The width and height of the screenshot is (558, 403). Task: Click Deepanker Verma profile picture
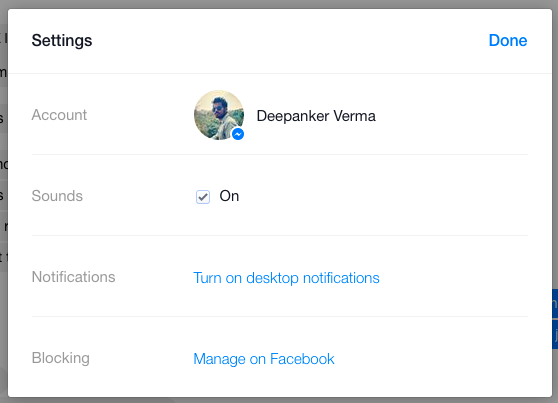click(x=219, y=115)
